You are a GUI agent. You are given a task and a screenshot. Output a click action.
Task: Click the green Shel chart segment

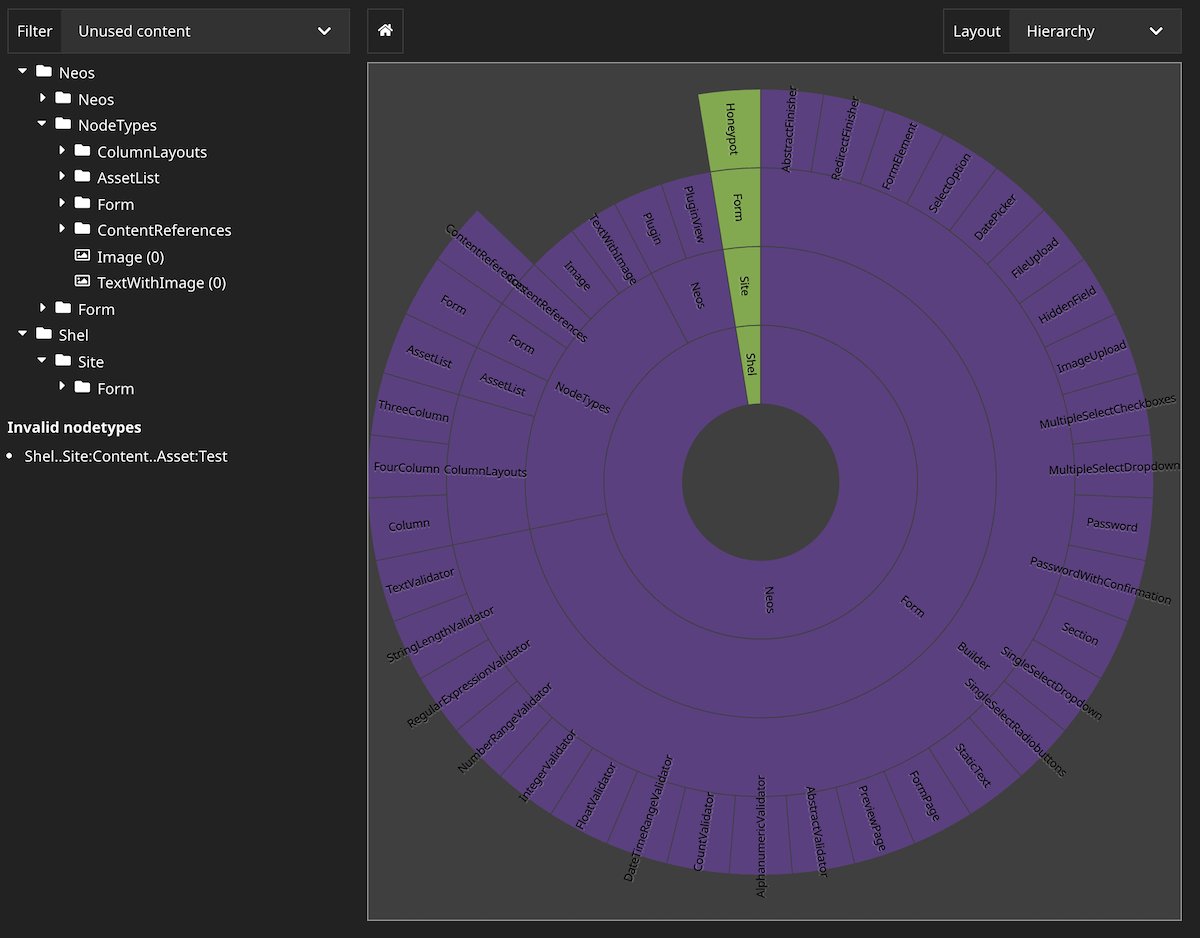[750, 364]
